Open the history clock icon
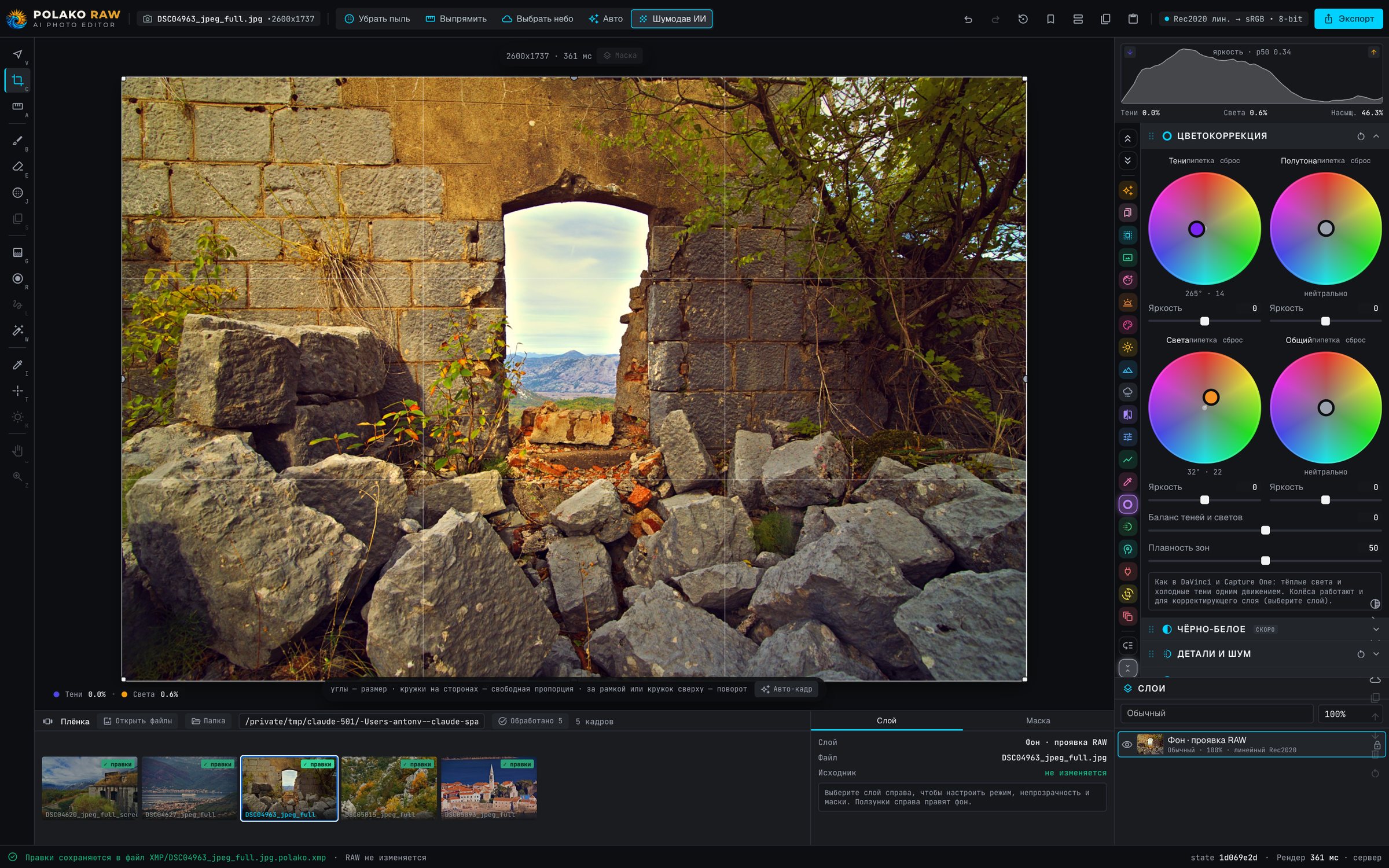The height and width of the screenshot is (868, 1389). (x=1023, y=19)
